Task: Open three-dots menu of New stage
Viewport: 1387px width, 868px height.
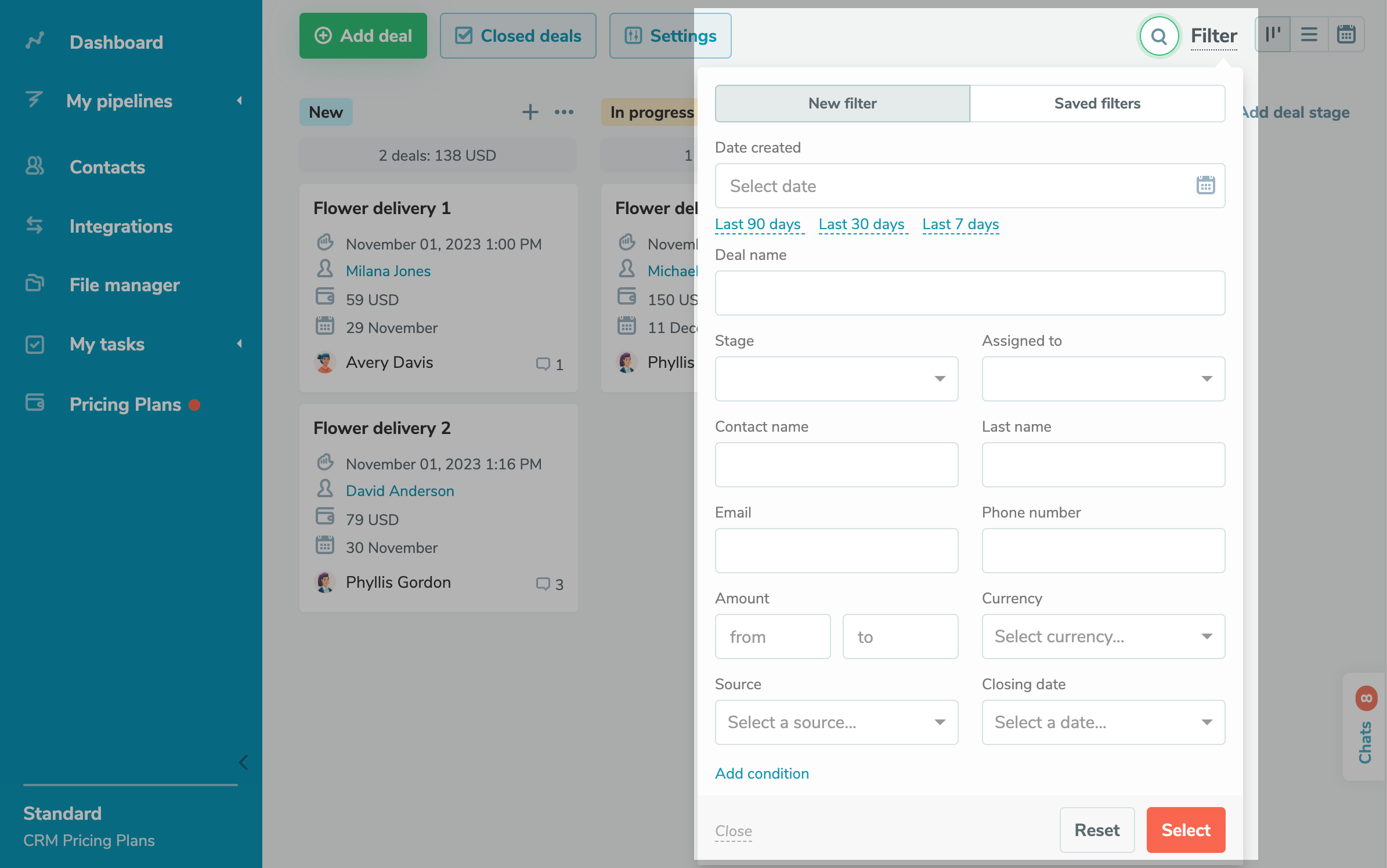Action: (x=564, y=112)
